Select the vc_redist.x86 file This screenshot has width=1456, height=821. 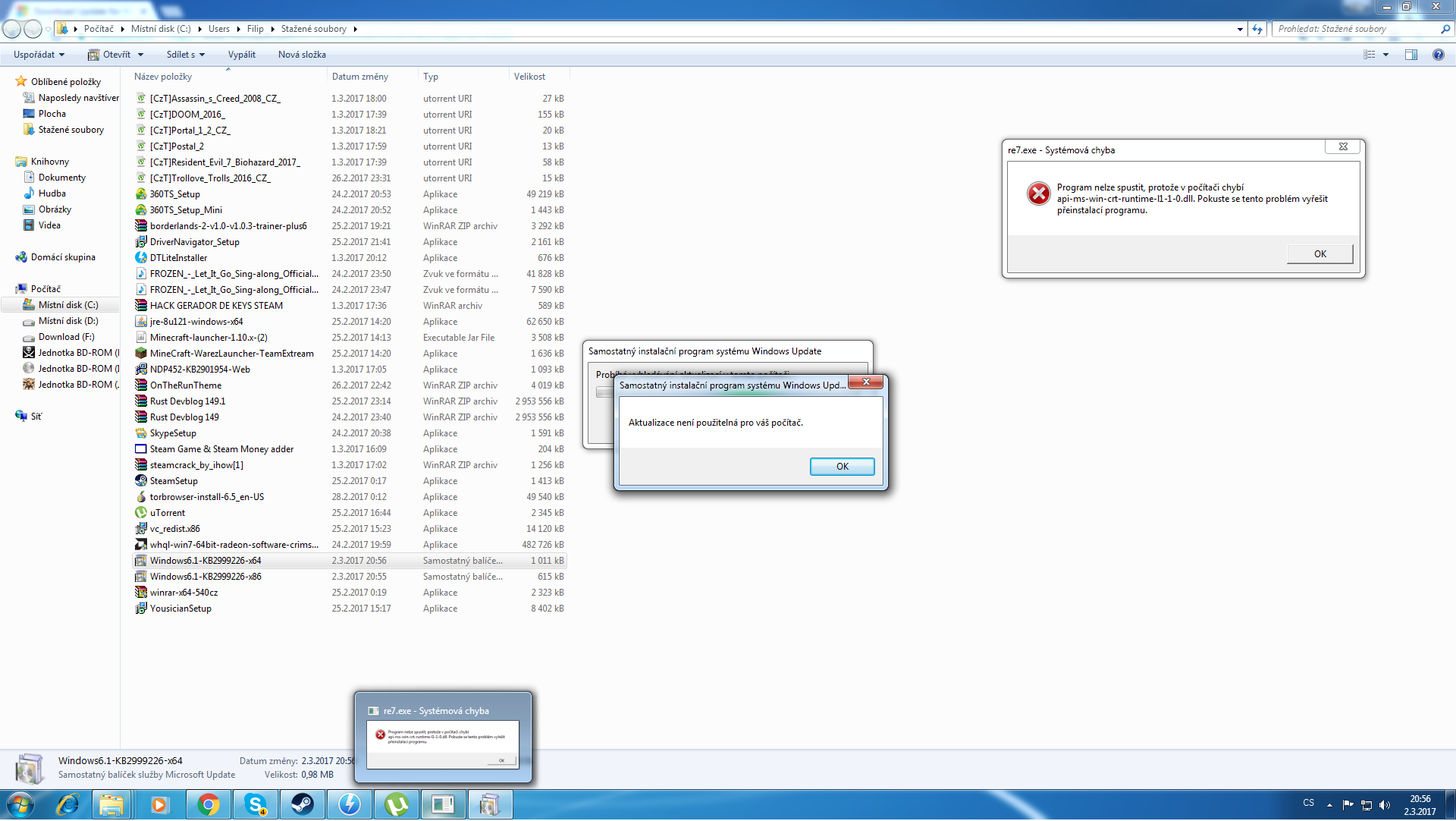click(x=175, y=529)
